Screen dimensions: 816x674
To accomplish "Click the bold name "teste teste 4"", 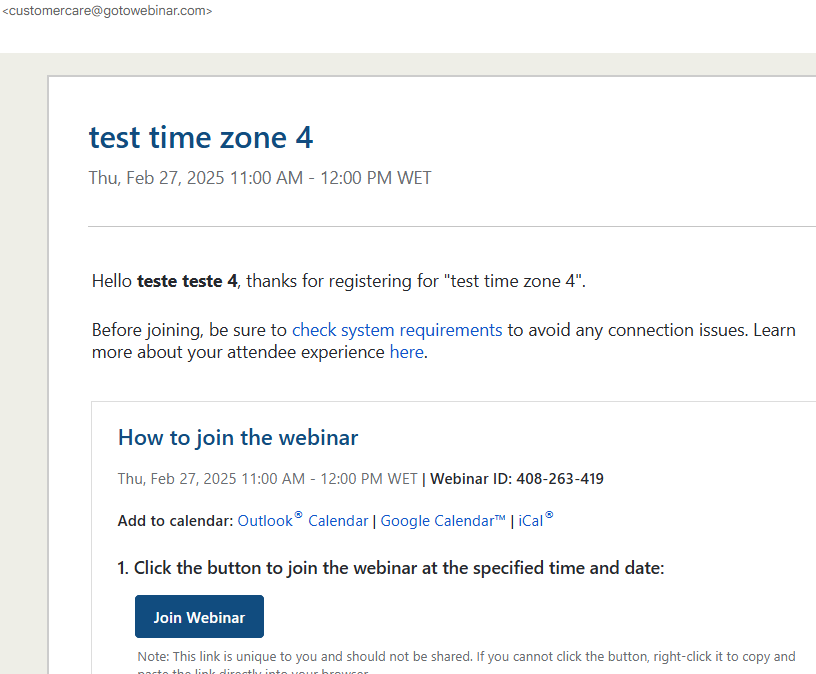I will click(x=187, y=281).
